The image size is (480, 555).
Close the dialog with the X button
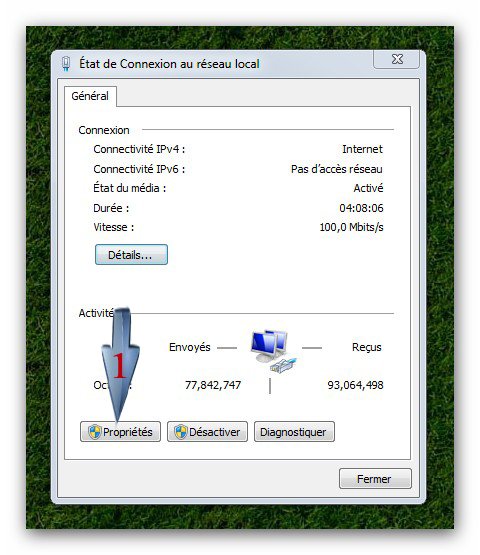(396, 59)
